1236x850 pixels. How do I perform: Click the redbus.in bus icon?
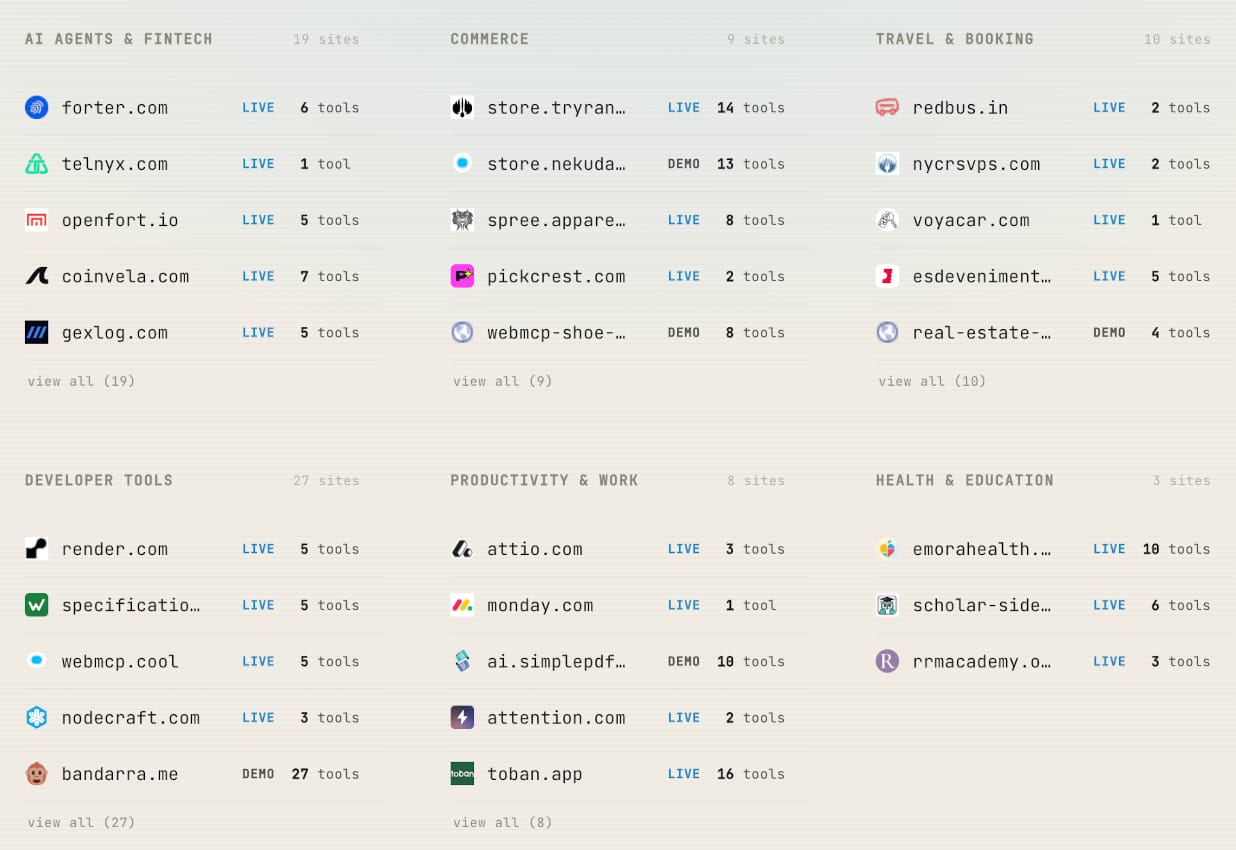pyautogui.click(x=887, y=107)
